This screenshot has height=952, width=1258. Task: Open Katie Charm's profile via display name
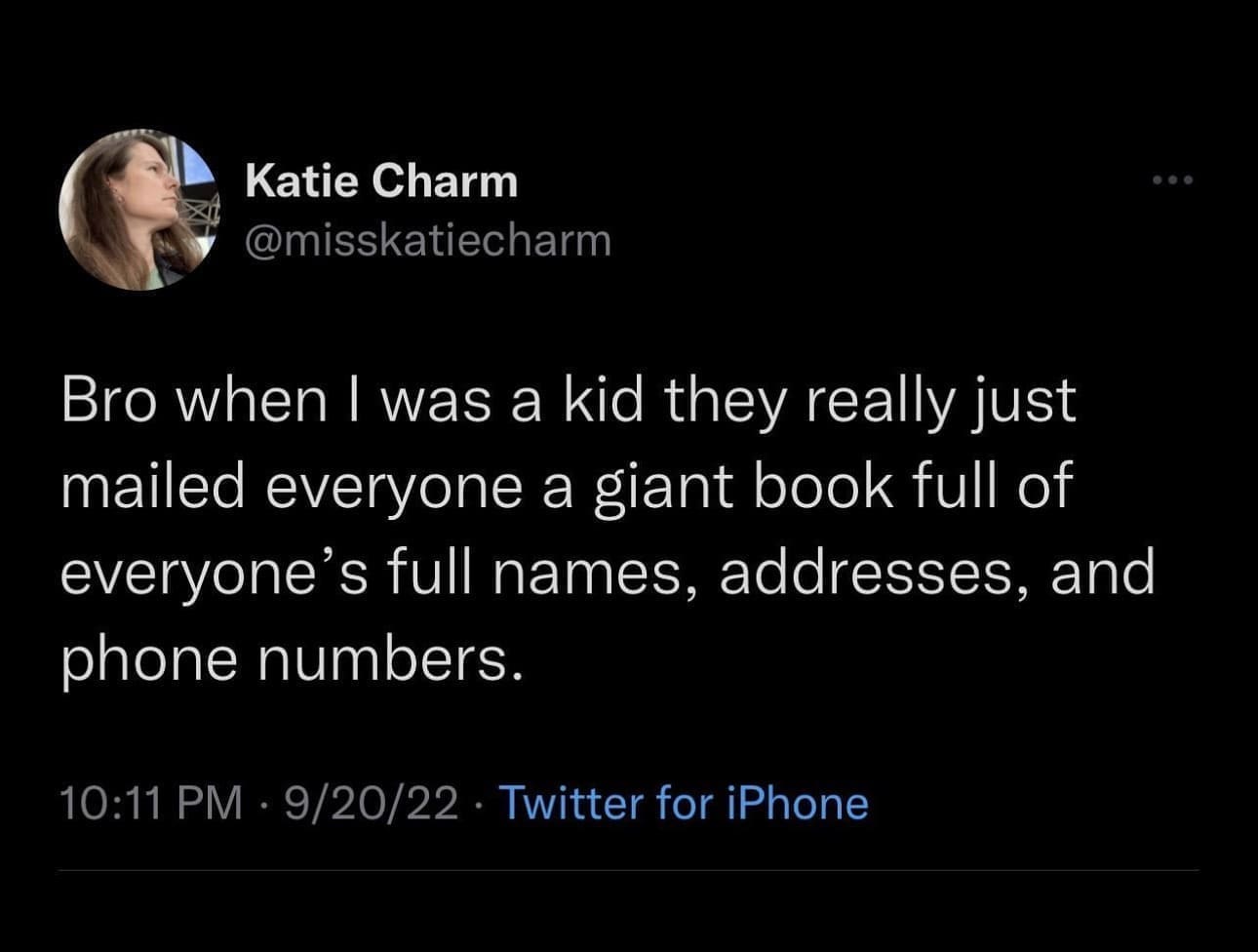382,179
